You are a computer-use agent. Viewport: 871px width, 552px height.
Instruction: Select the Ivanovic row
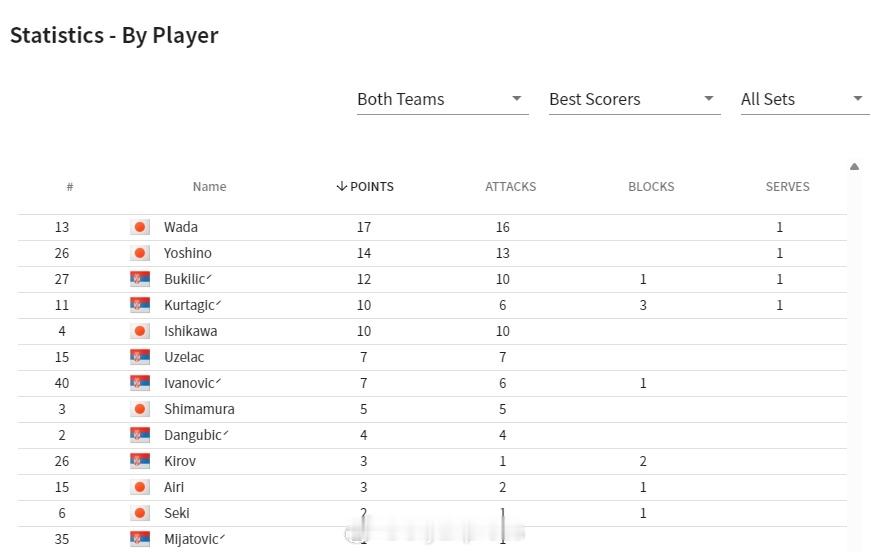432,383
